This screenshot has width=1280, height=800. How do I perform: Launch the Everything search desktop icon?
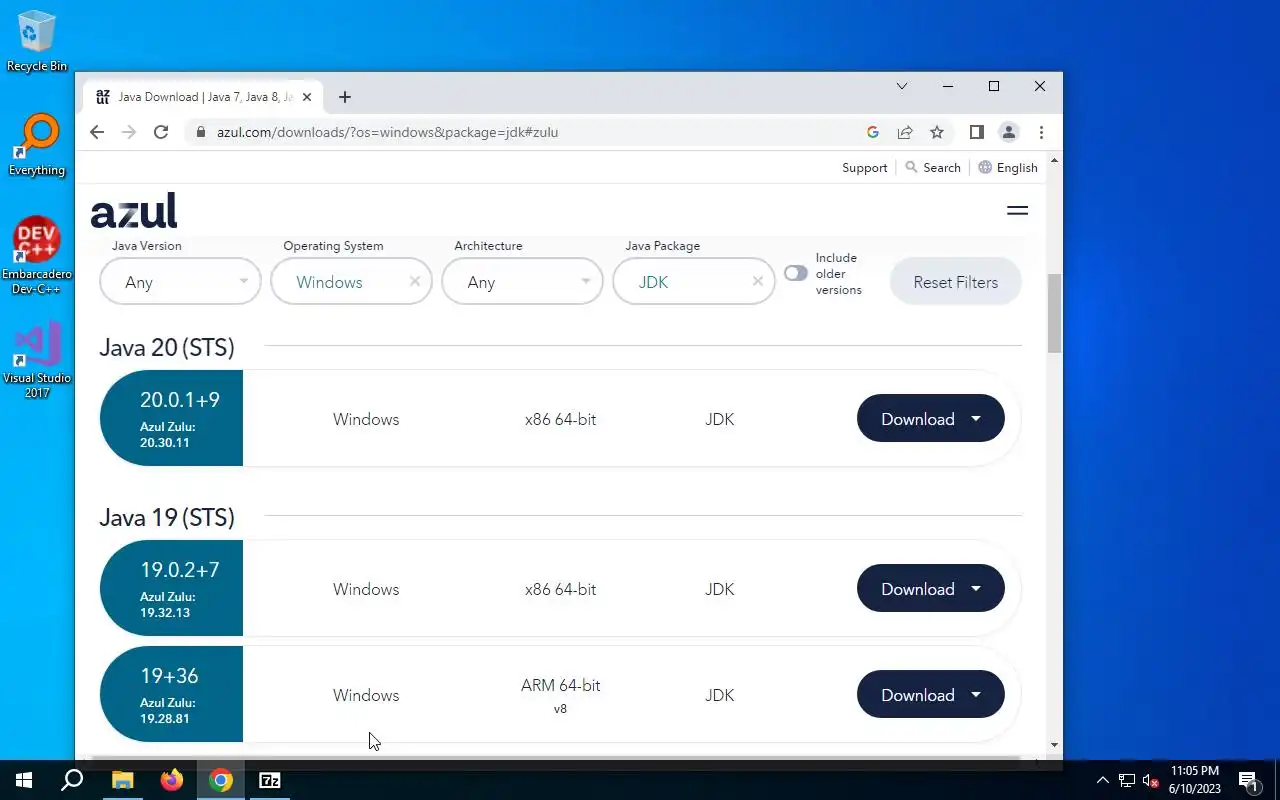click(37, 146)
